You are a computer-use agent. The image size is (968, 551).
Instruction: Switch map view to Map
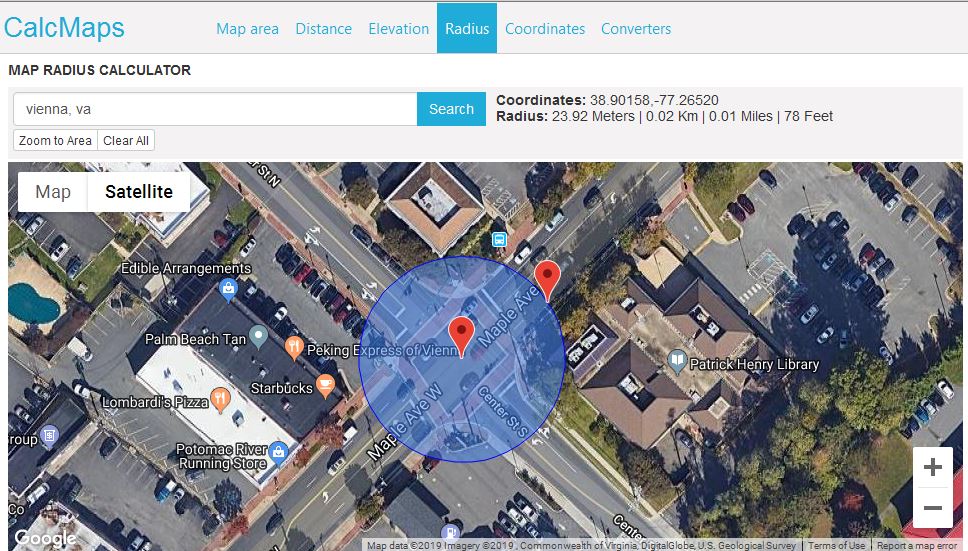(x=53, y=192)
